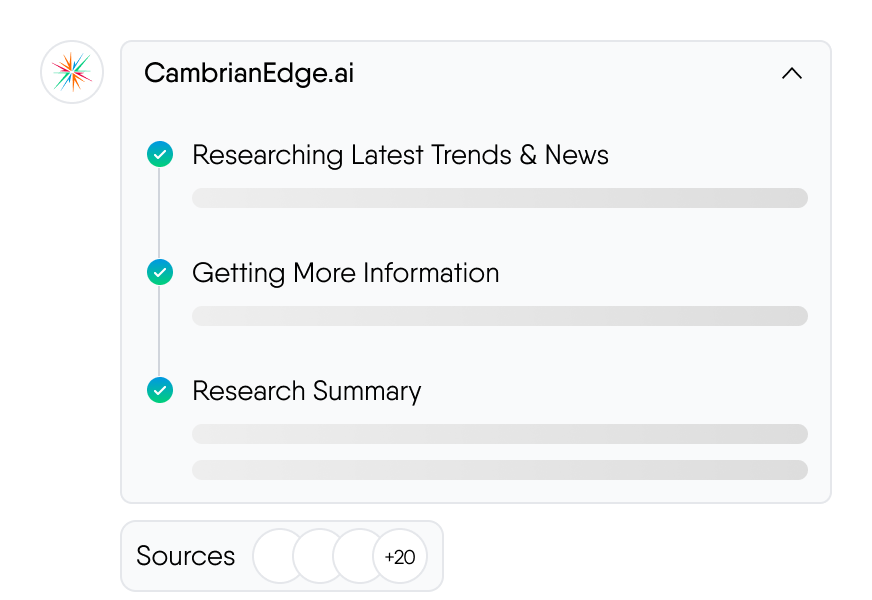Click the second source avatar circle
This screenshot has width=872, height=600.
[x=318, y=556]
